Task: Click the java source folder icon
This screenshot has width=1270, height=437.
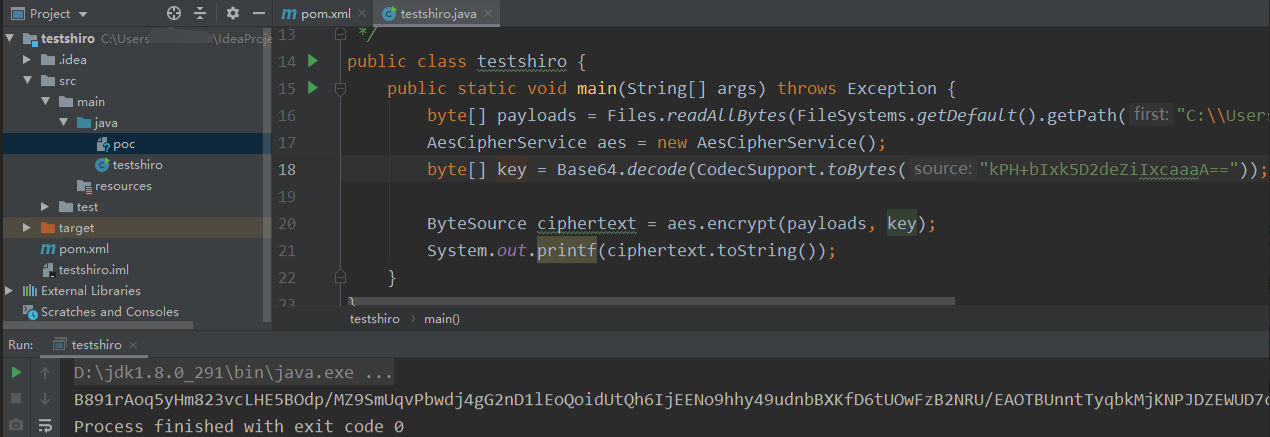Action: [x=84, y=123]
